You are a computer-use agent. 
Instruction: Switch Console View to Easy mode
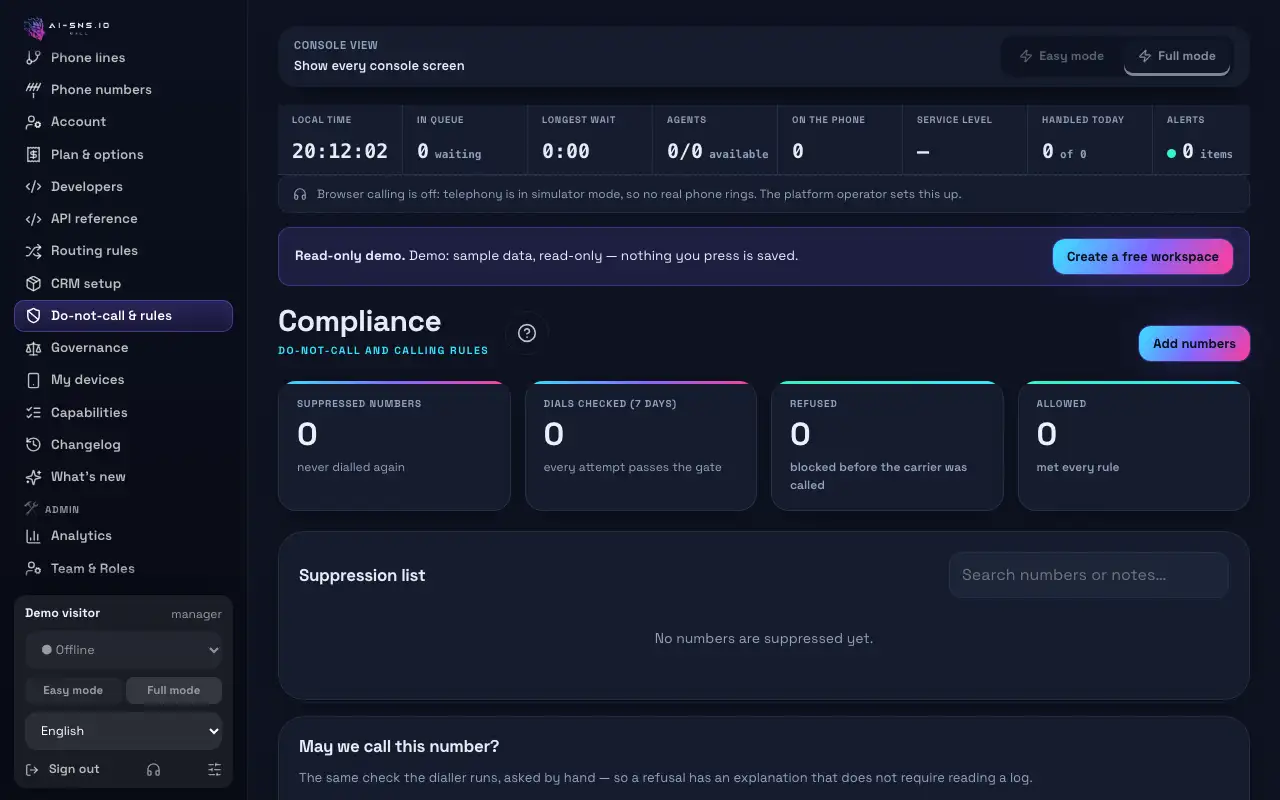1061,56
